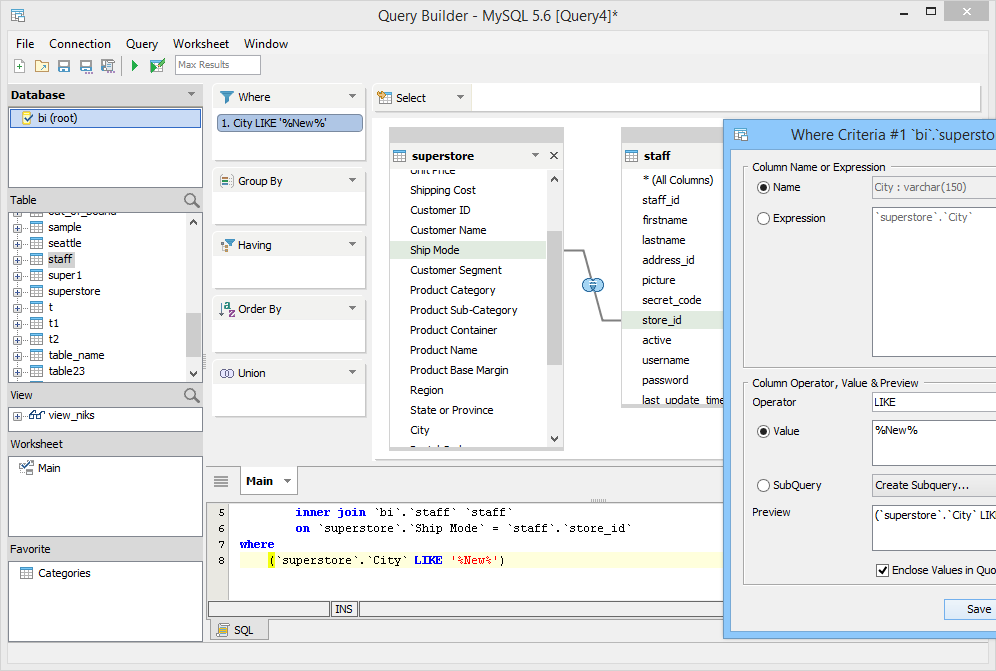
Task: Select the SubQuery radio button
Action: (x=764, y=485)
